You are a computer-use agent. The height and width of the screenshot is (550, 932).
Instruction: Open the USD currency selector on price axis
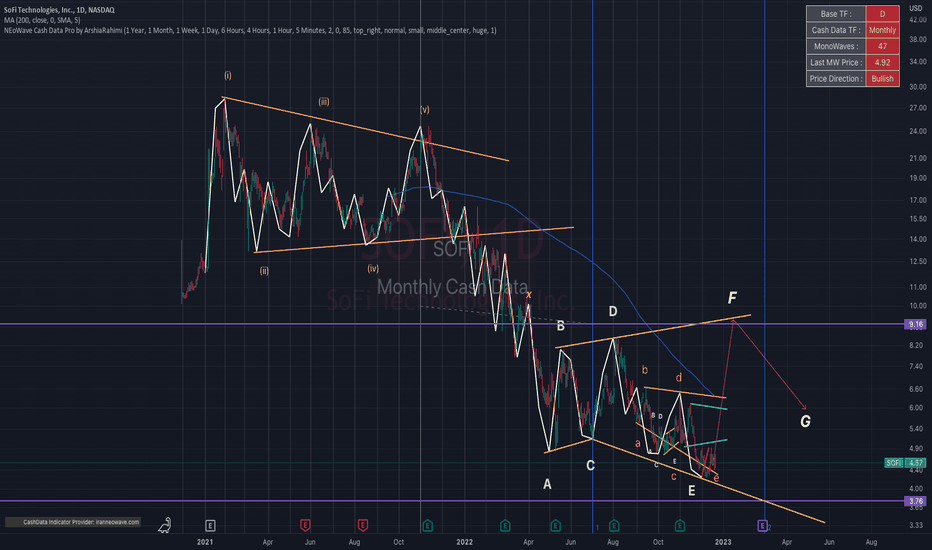915,8
